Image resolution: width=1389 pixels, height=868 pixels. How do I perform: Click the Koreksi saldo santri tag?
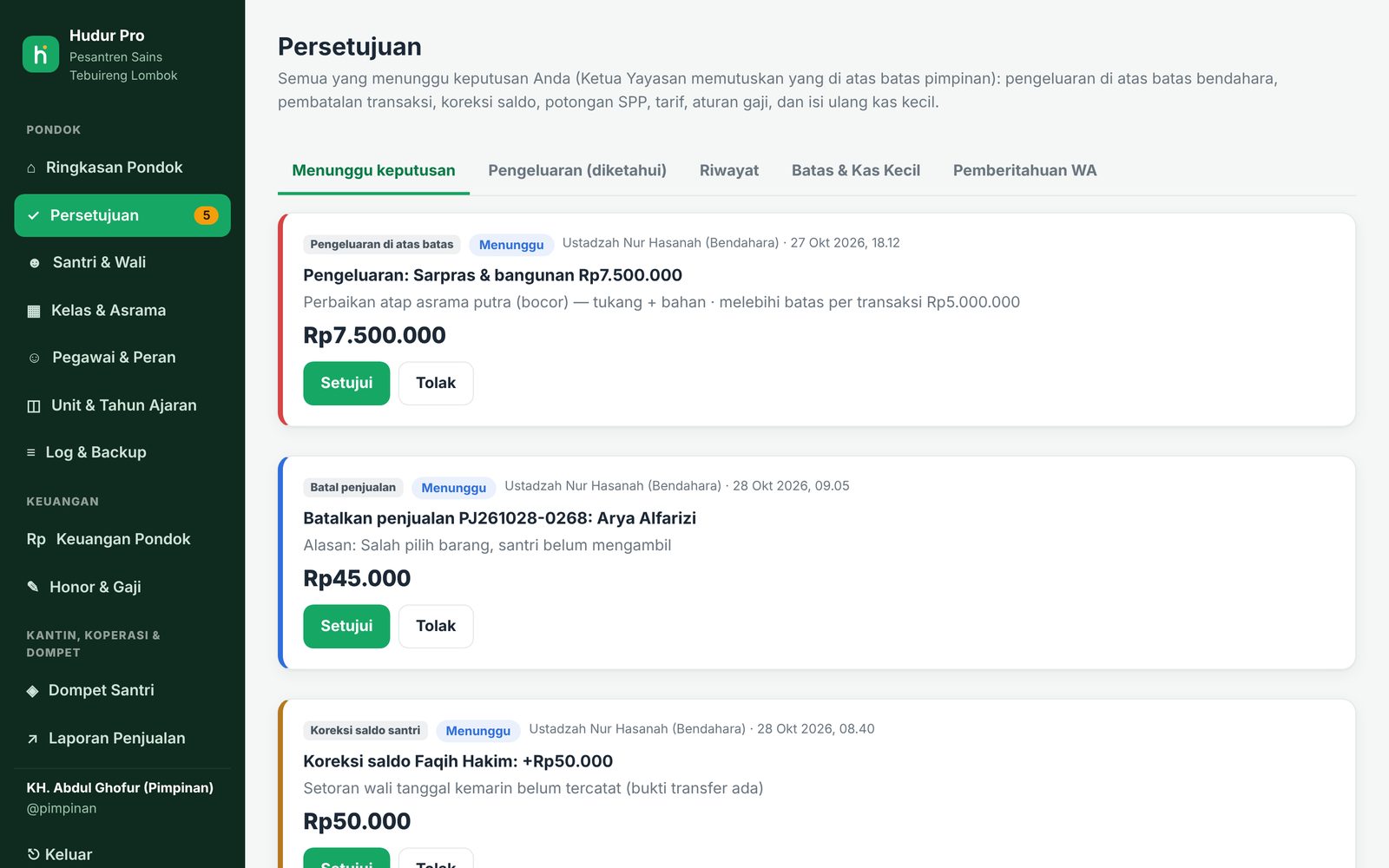365,731
